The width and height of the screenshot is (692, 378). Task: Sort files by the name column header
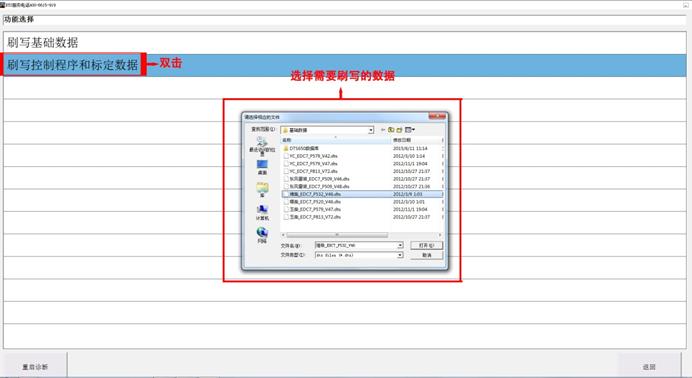pyautogui.click(x=335, y=140)
